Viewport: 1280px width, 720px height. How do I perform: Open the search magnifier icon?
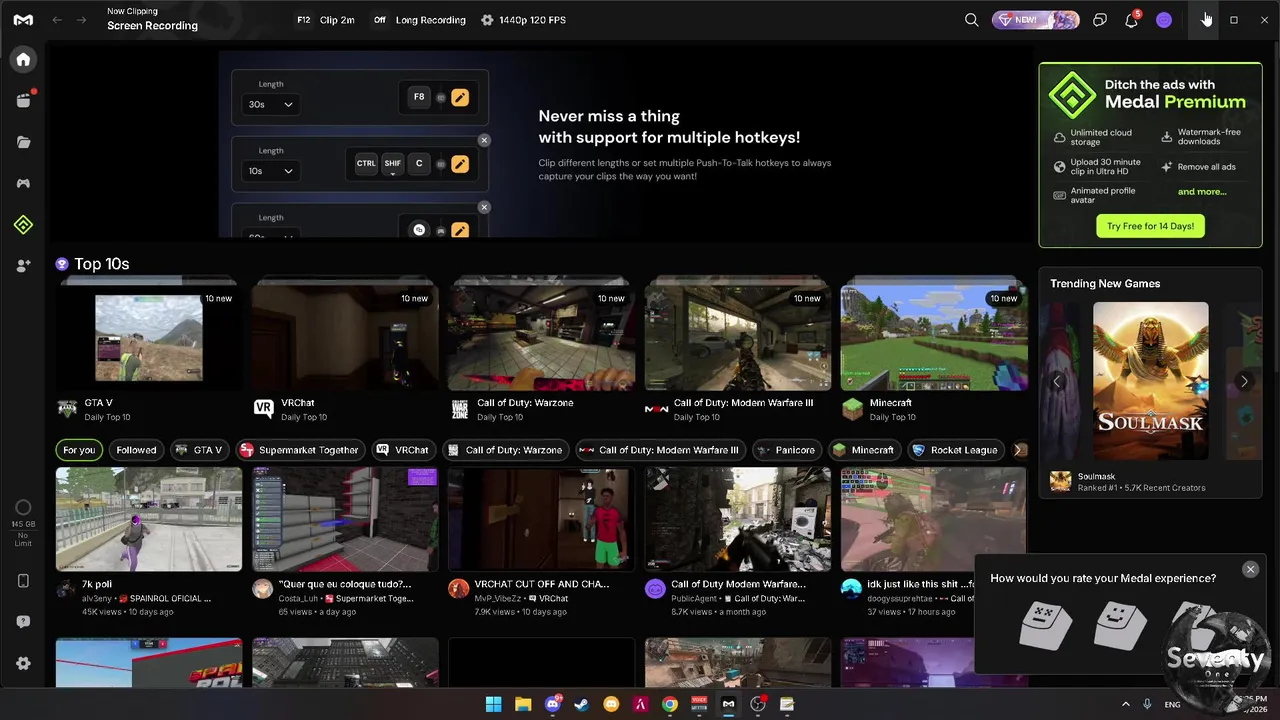click(971, 20)
